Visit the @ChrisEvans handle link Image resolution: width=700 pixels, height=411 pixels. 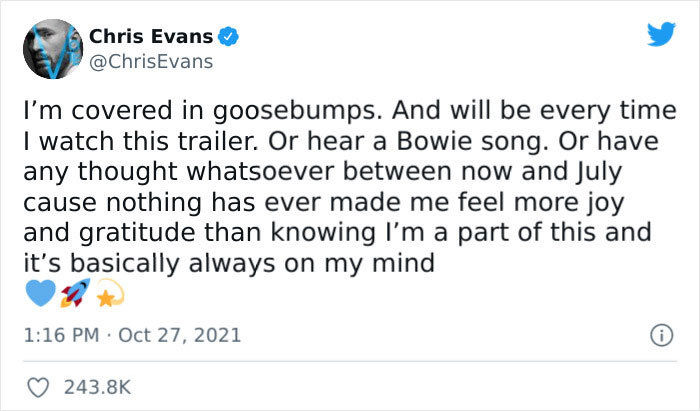(x=151, y=61)
